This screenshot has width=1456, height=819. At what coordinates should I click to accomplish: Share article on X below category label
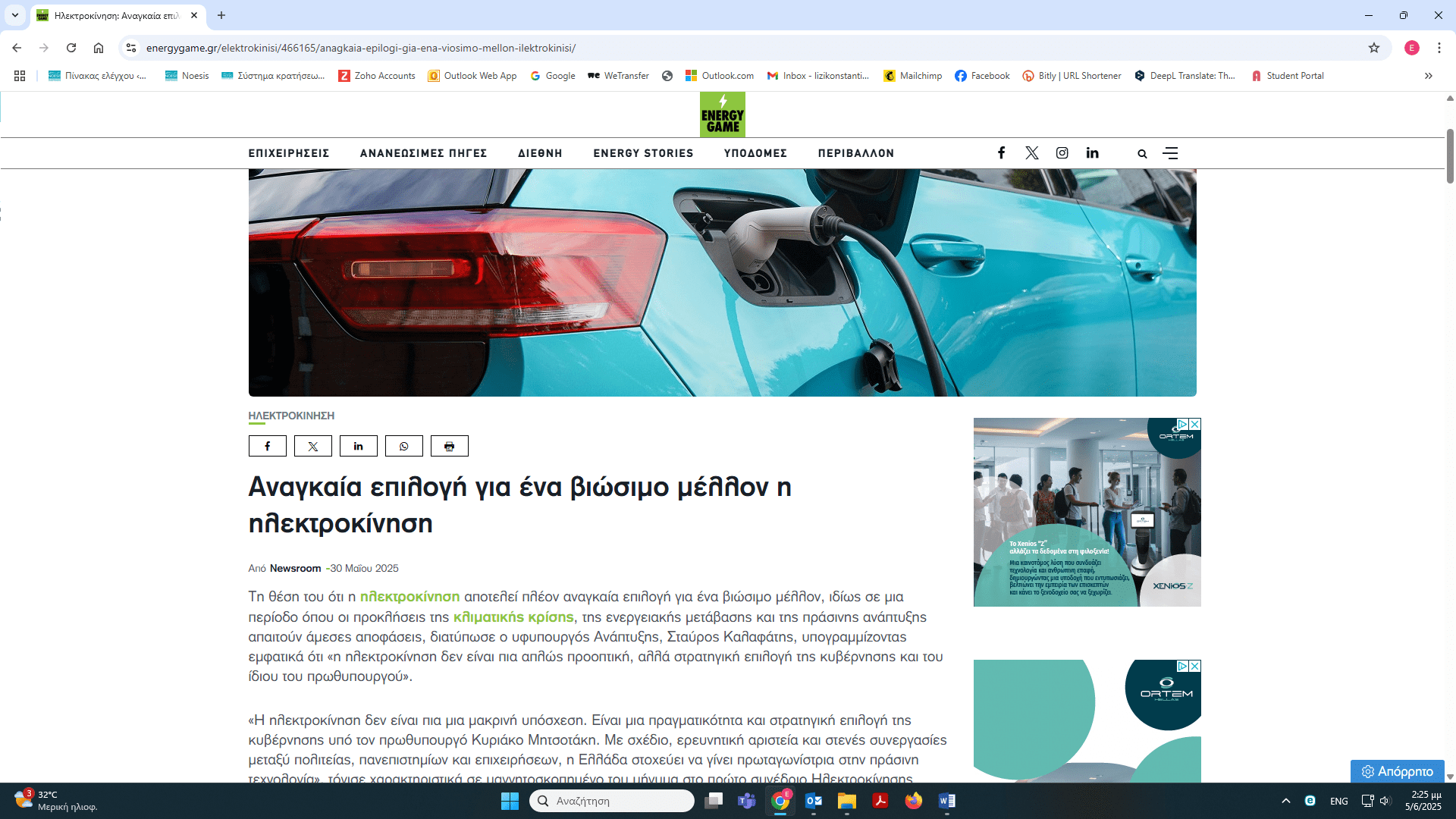(312, 446)
